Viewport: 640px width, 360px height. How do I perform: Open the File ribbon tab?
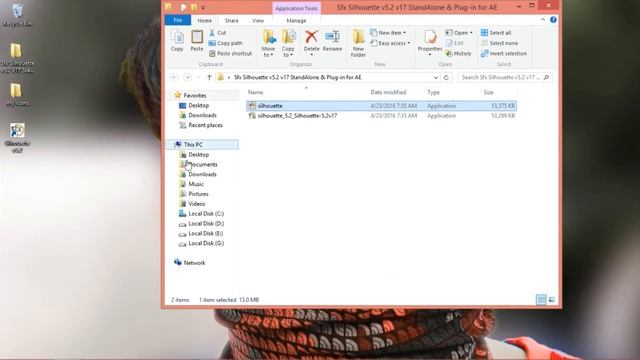tap(178, 20)
